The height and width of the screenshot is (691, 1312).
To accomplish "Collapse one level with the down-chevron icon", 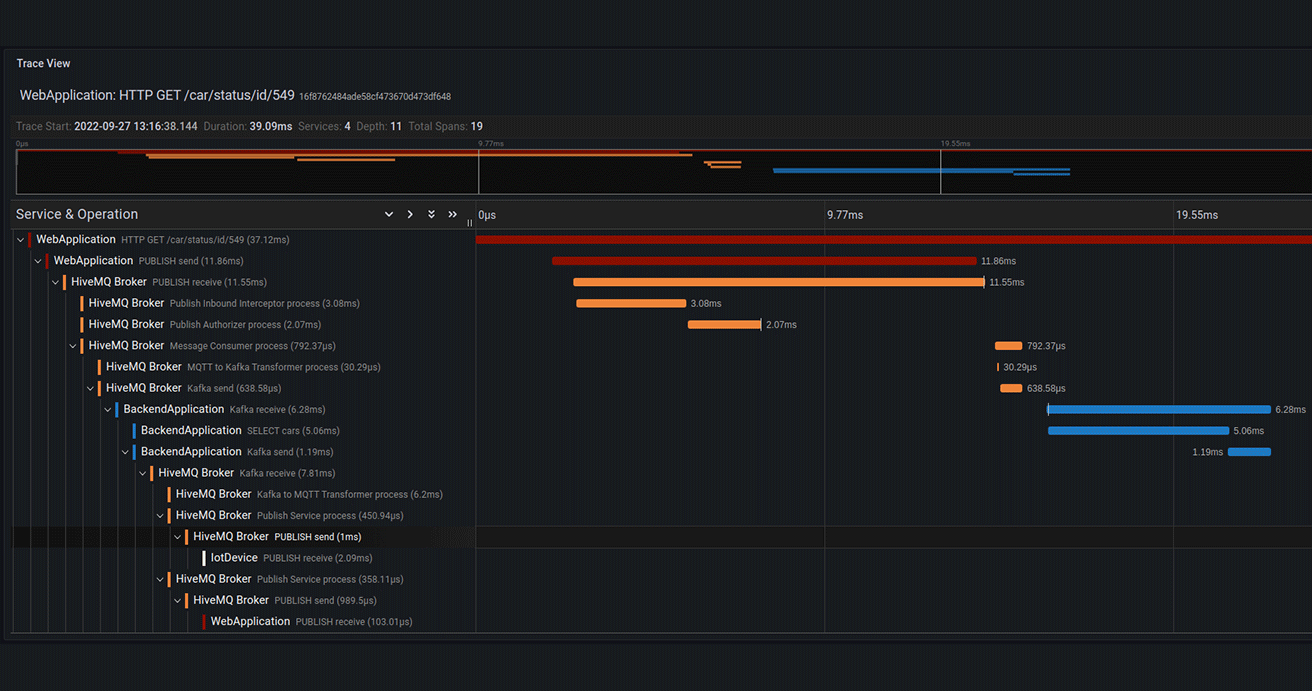I will (389, 214).
